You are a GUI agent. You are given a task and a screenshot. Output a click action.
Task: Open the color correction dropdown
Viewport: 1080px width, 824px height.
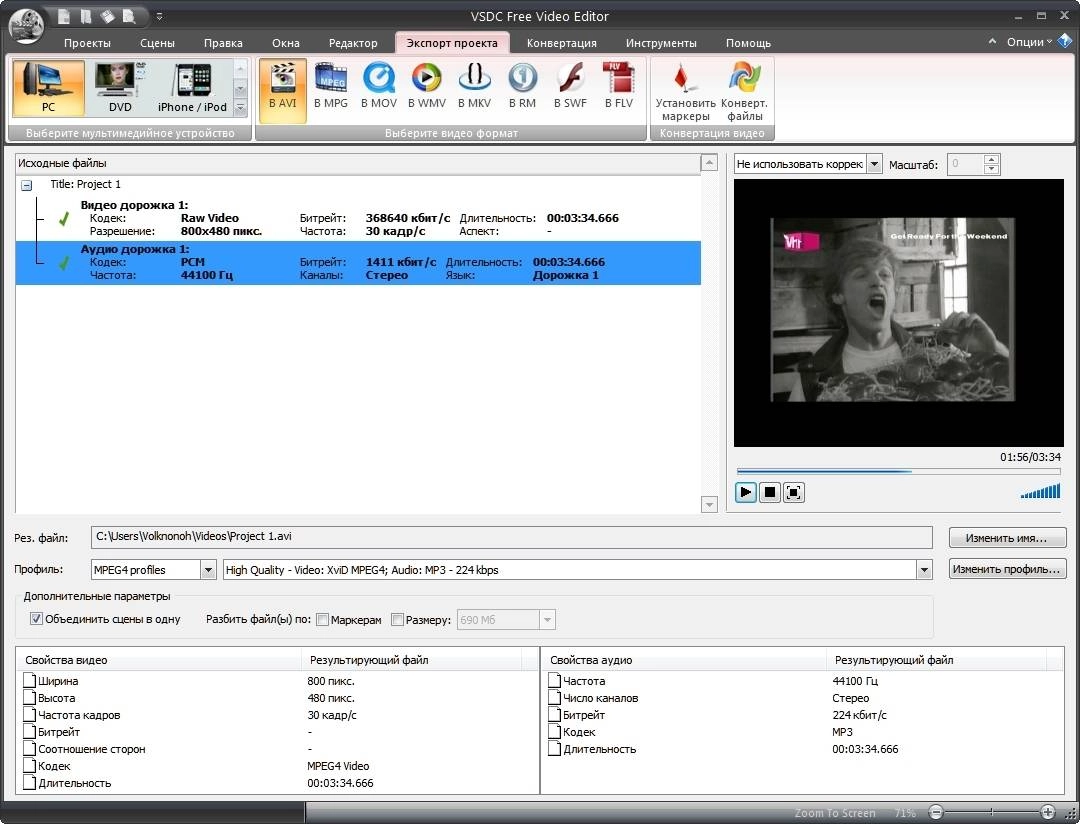tap(873, 164)
